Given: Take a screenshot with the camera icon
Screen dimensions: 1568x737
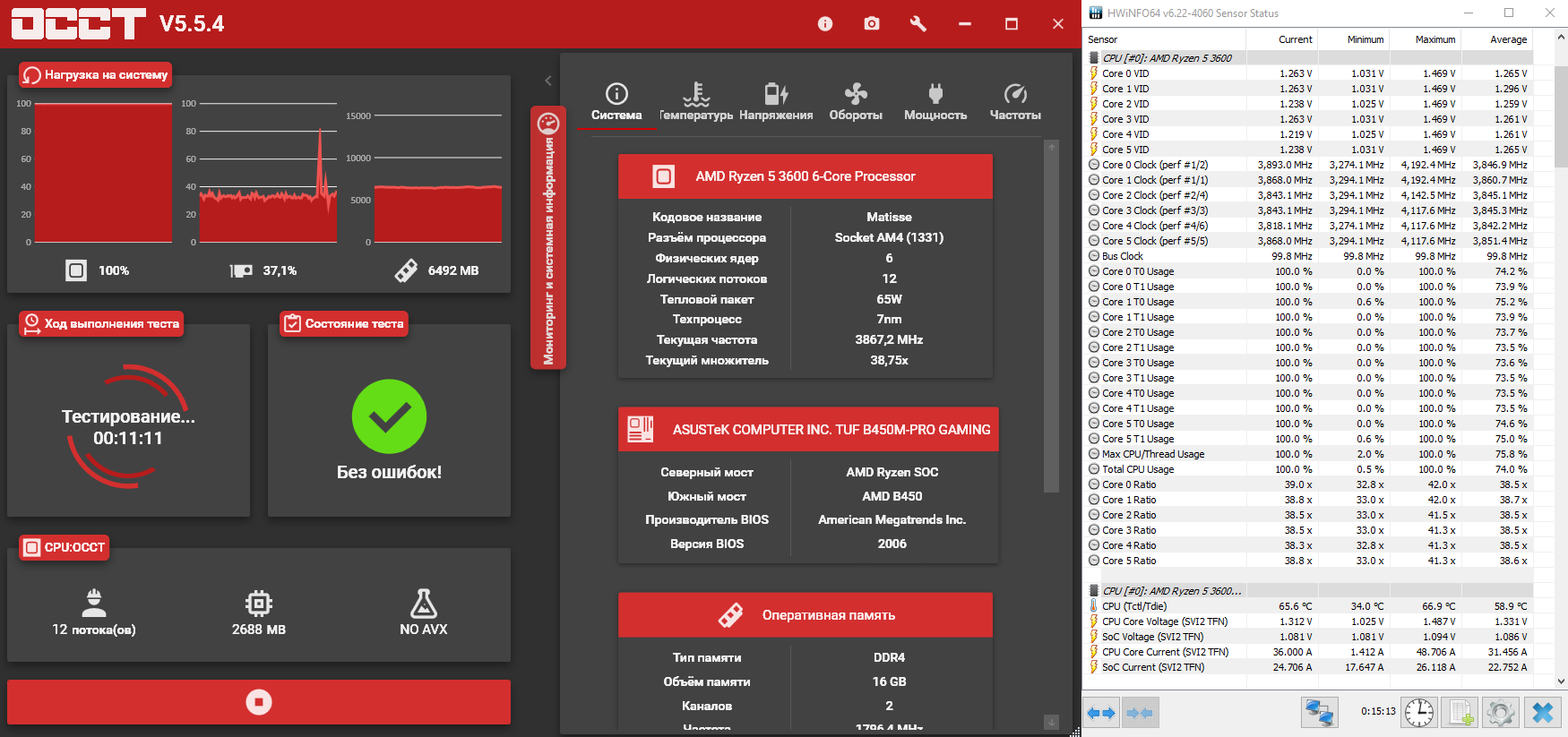Looking at the screenshot, I should pos(872,24).
